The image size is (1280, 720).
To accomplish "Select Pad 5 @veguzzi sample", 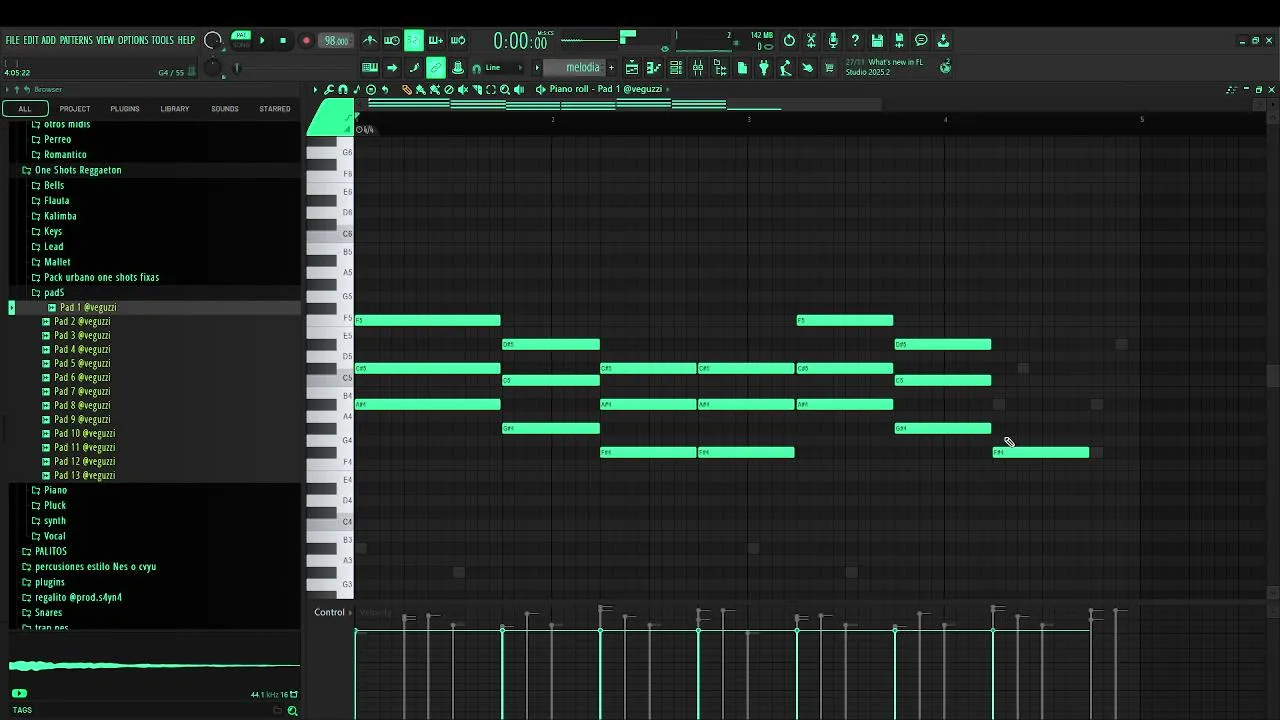I will (x=82, y=363).
